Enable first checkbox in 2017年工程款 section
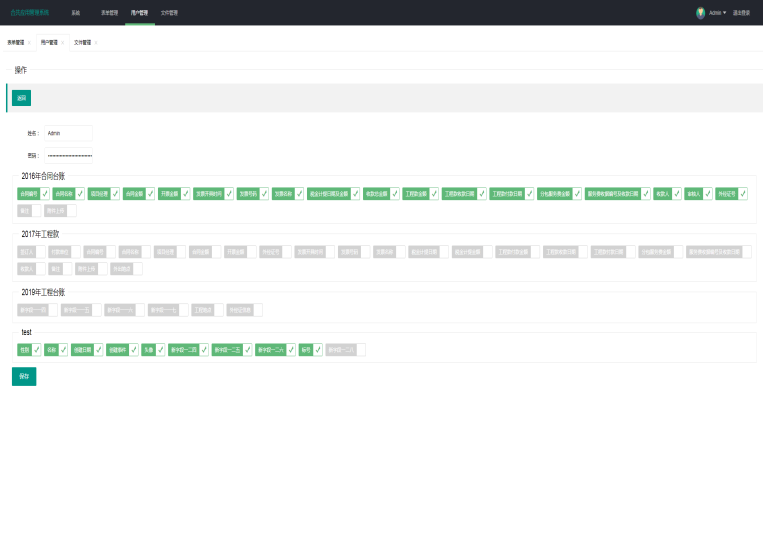The height and width of the screenshot is (550, 763). tap(41, 252)
